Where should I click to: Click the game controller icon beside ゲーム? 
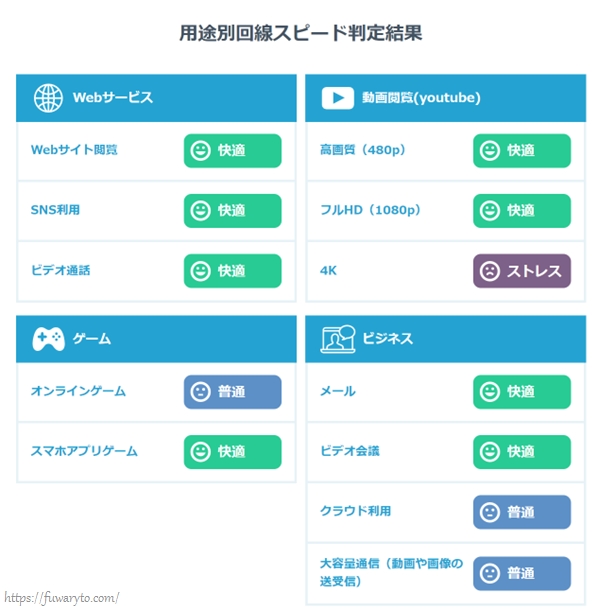coord(48,339)
